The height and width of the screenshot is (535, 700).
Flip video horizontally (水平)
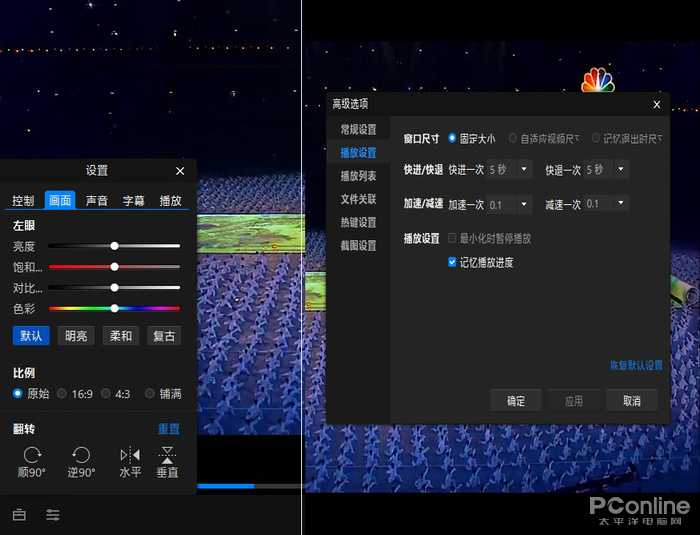(x=130, y=462)
